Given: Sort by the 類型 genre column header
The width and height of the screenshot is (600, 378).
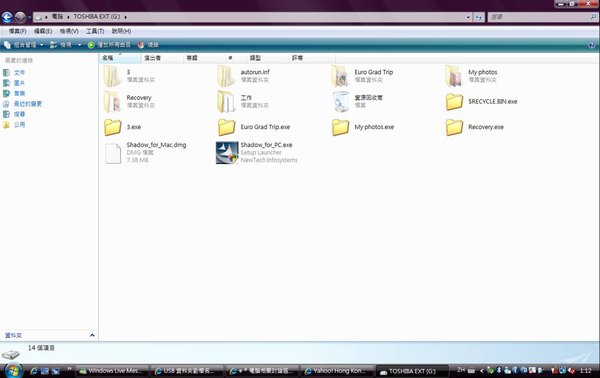Looking at the screenshot, I should pyautogui.click(x=267, y=58).
